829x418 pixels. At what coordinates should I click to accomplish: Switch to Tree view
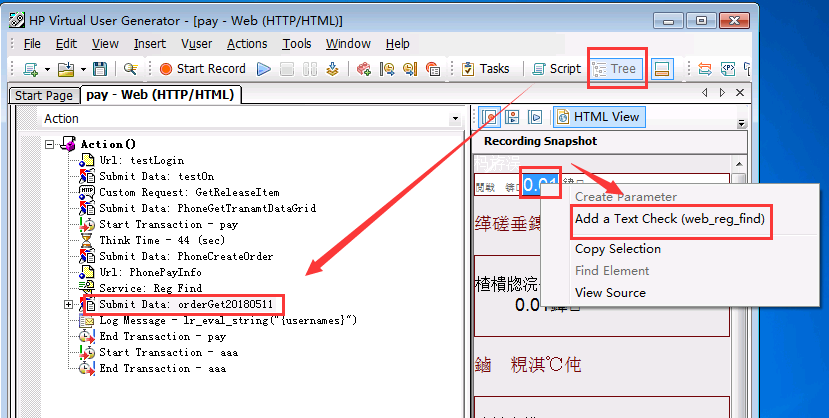point(617,69)
